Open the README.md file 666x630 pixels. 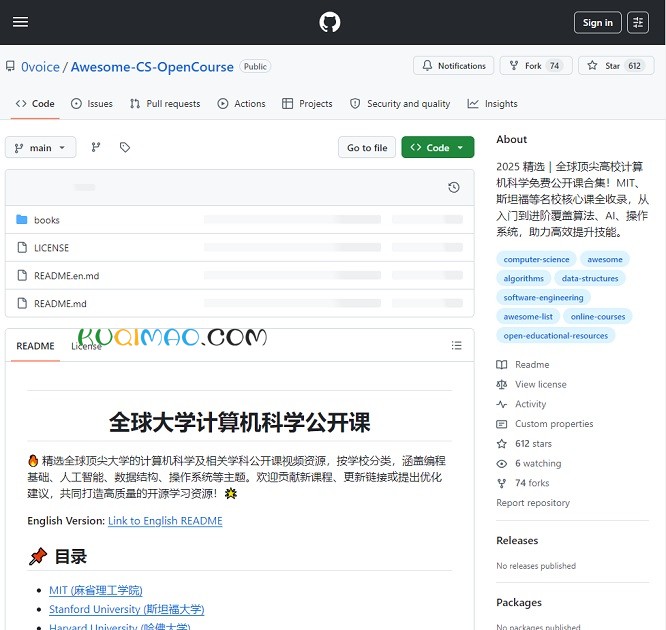point(60,304)
